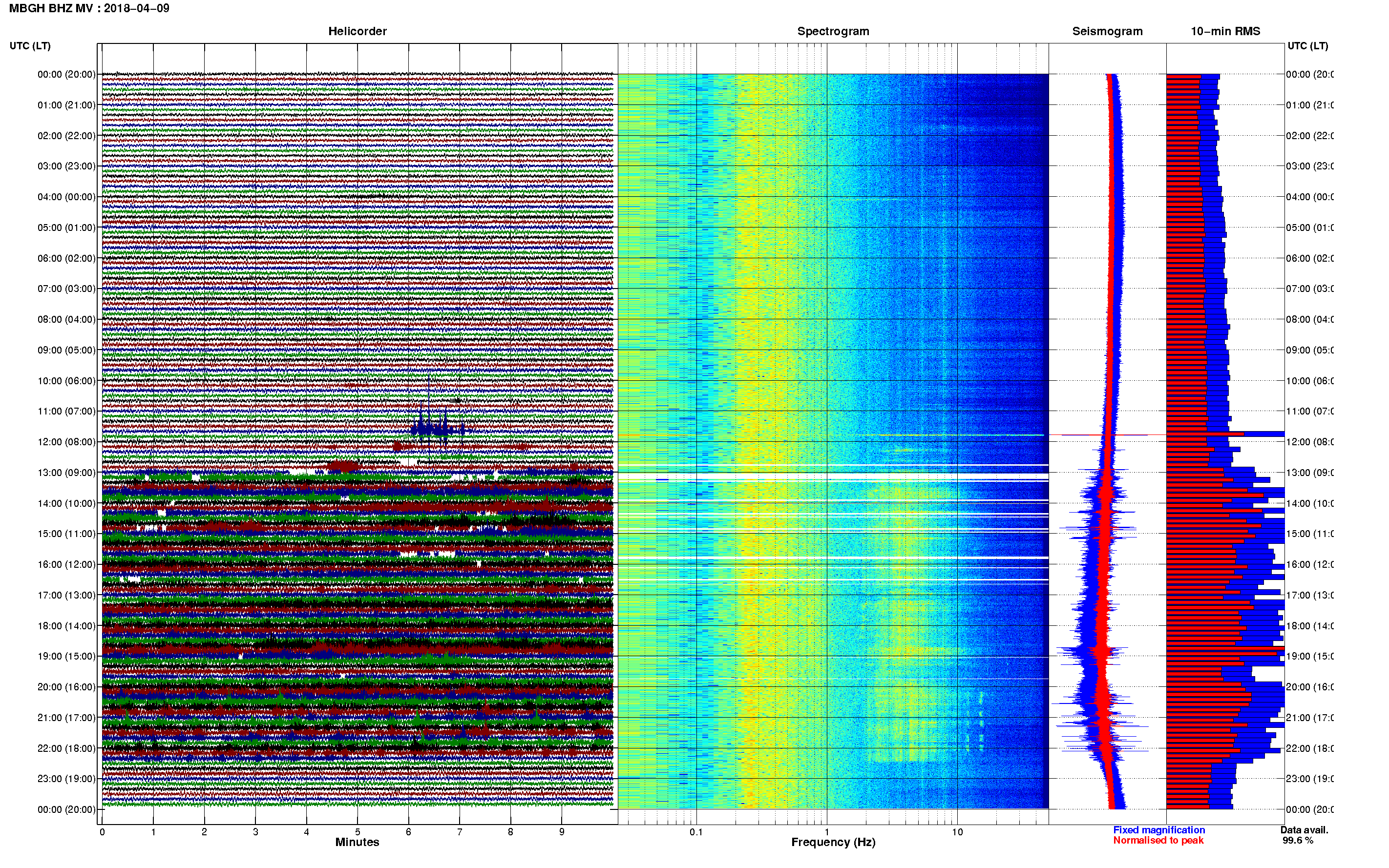This screenshot has height=868, width=1389.
Task: Click the left time label "05:00 (01:00)"
Action: pyautogui.click(x=66, y=227)
